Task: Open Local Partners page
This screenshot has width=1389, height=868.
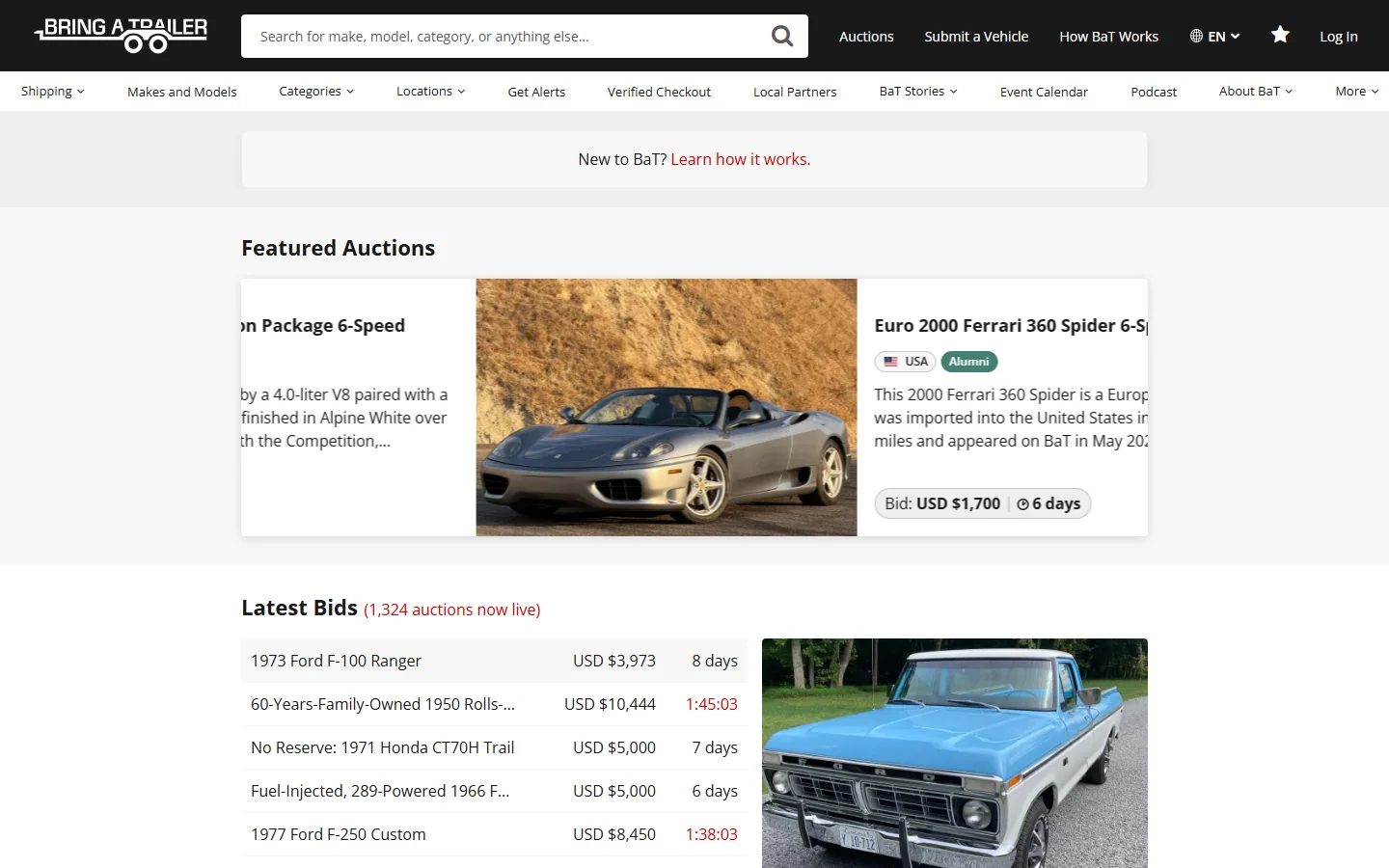Action: tap(795, 92)
